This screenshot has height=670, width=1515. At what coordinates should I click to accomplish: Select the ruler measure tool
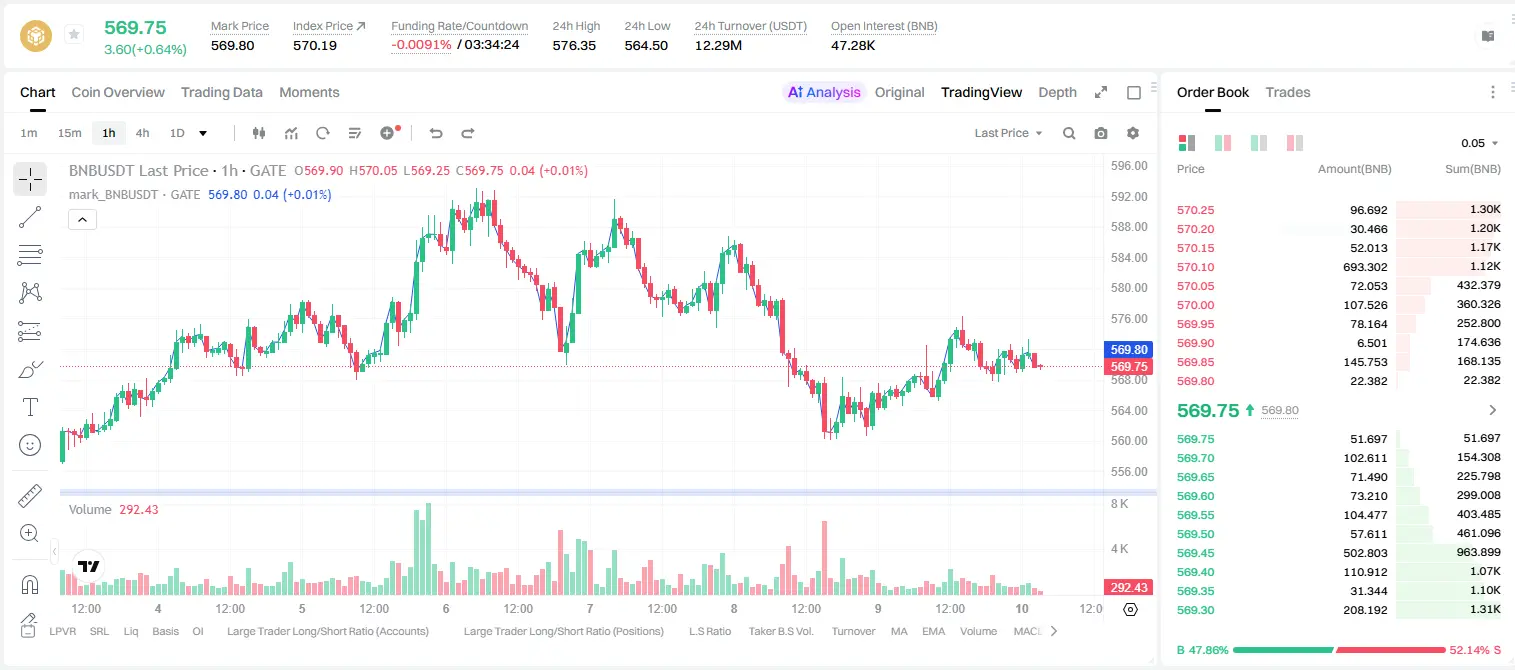30,496
